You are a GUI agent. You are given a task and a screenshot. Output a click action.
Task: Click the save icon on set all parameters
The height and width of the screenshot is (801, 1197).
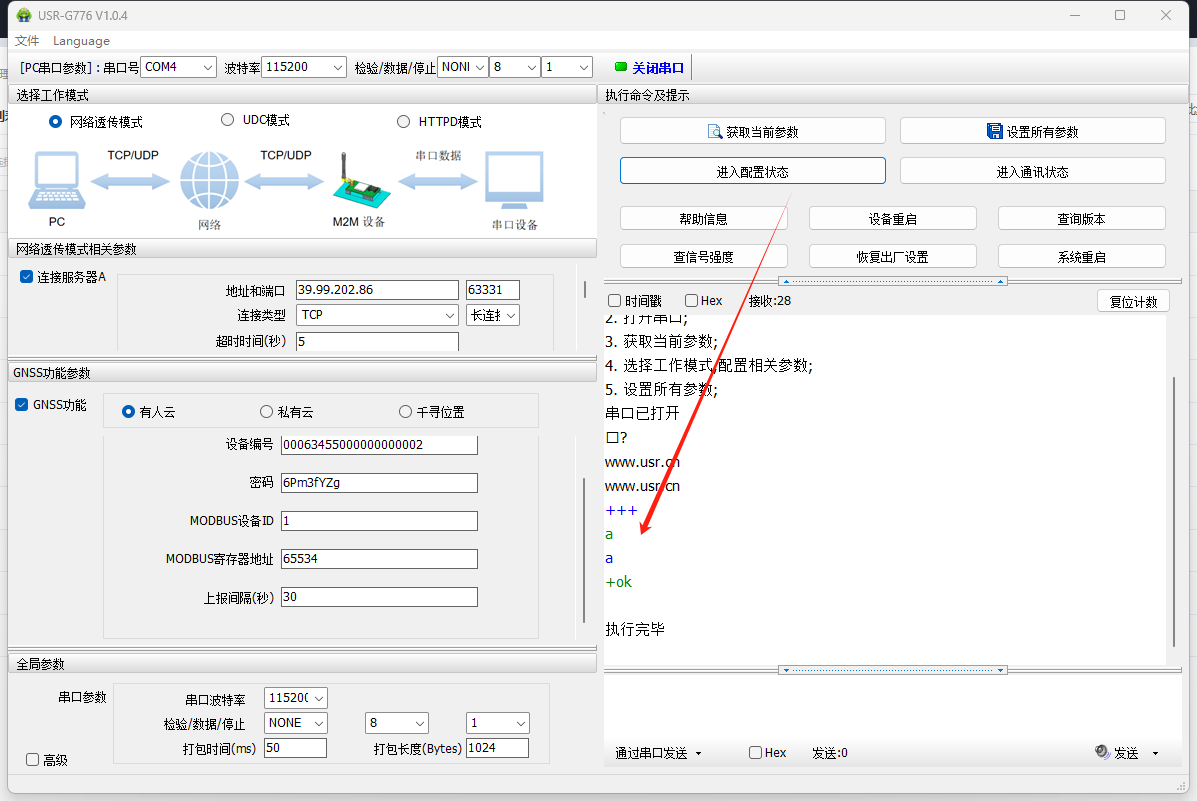pos(994,131)
